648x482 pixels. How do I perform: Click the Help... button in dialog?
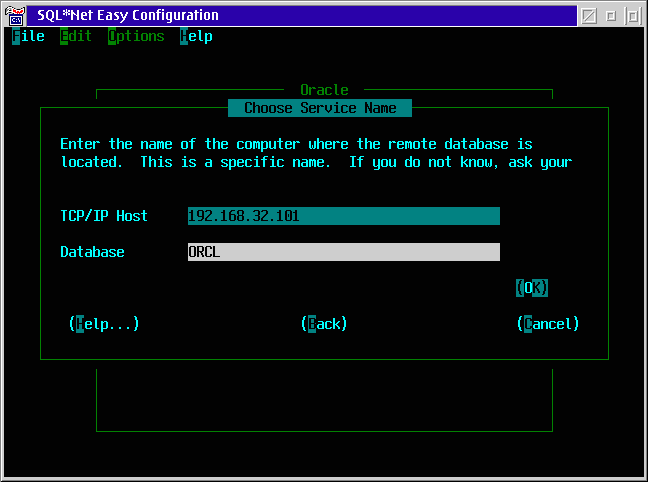(x=104, y=324)
